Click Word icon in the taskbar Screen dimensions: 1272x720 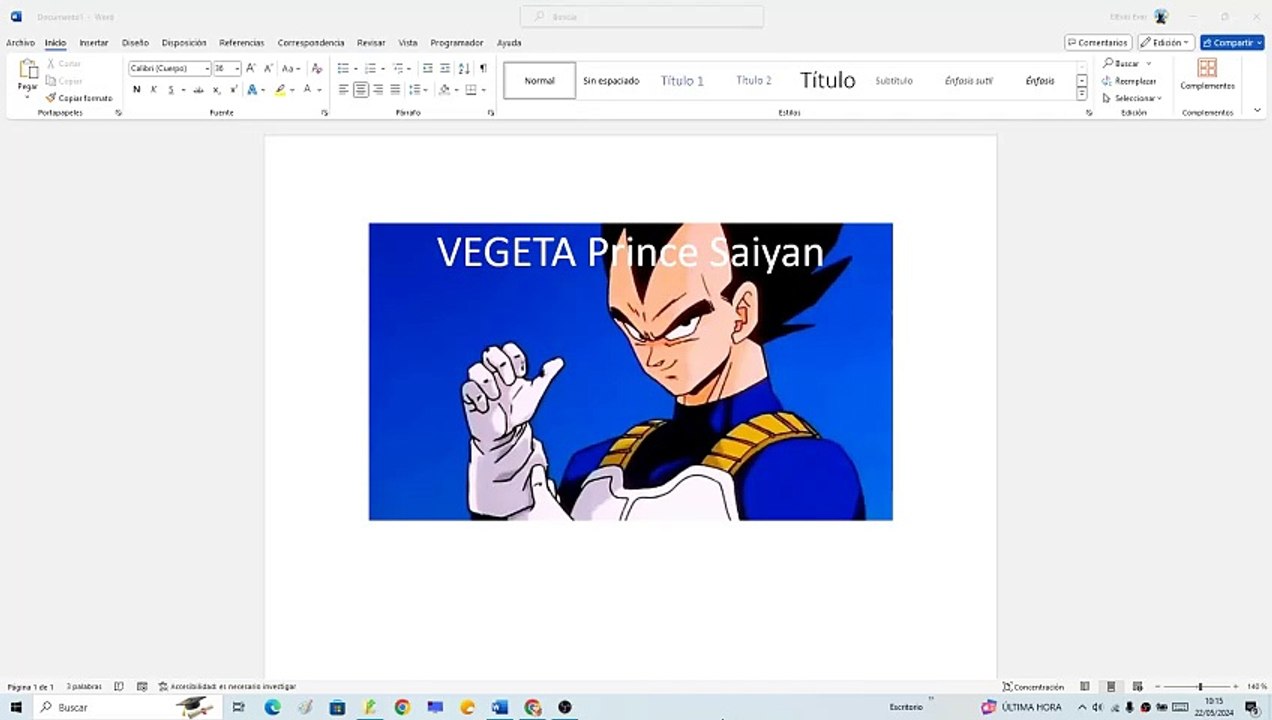click(x=500, y=707)
